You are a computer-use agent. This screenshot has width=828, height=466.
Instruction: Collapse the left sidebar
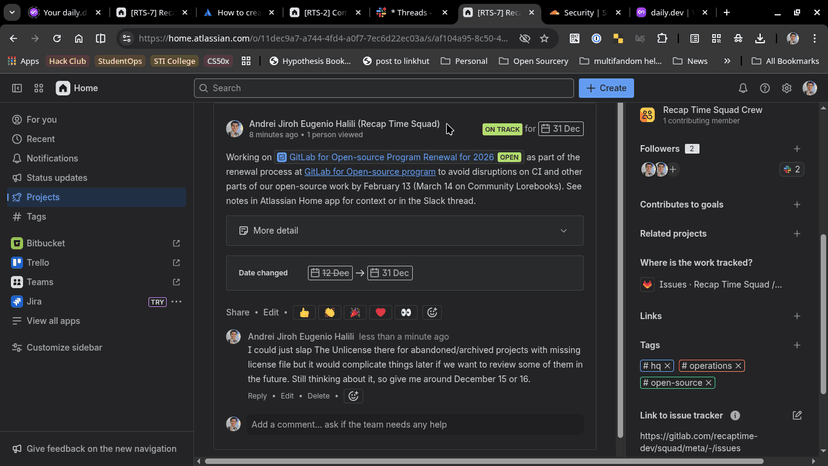17,88
